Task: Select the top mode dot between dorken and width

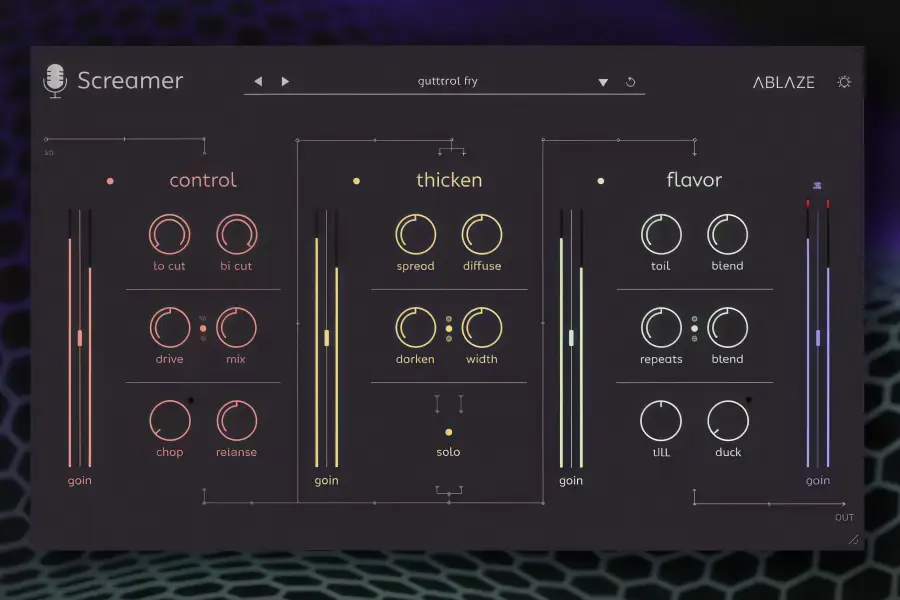Action: [449, 319]
